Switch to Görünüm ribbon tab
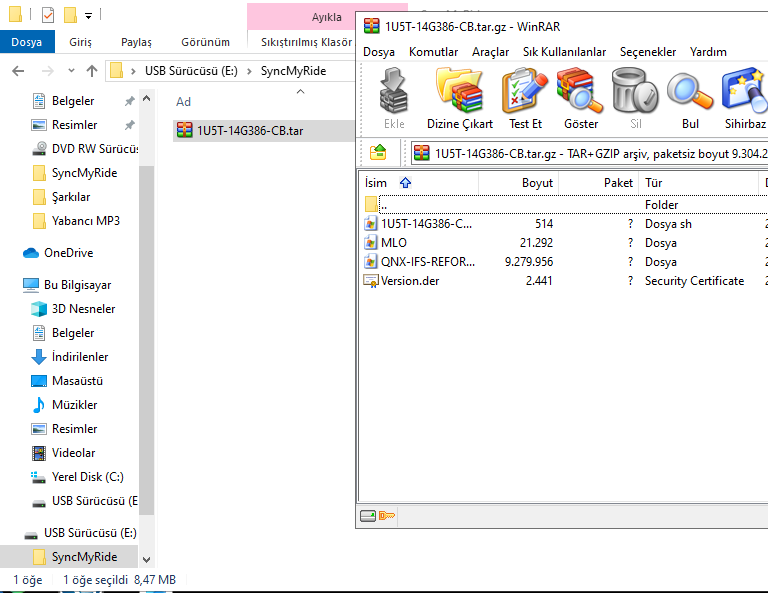Screen dimensions: 768x593 pos(205,42)
